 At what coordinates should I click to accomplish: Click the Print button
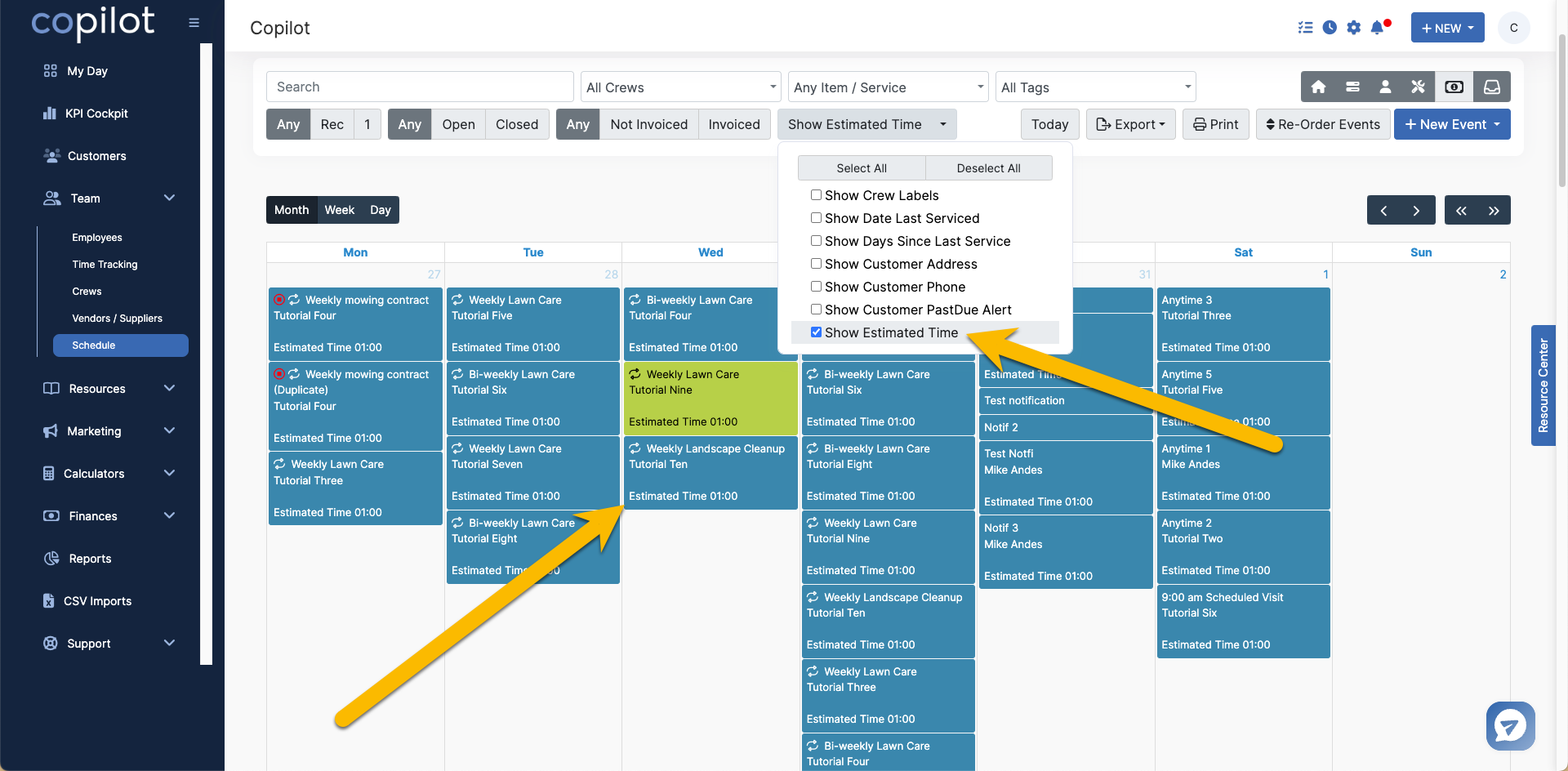click(x=1215, y=124)
